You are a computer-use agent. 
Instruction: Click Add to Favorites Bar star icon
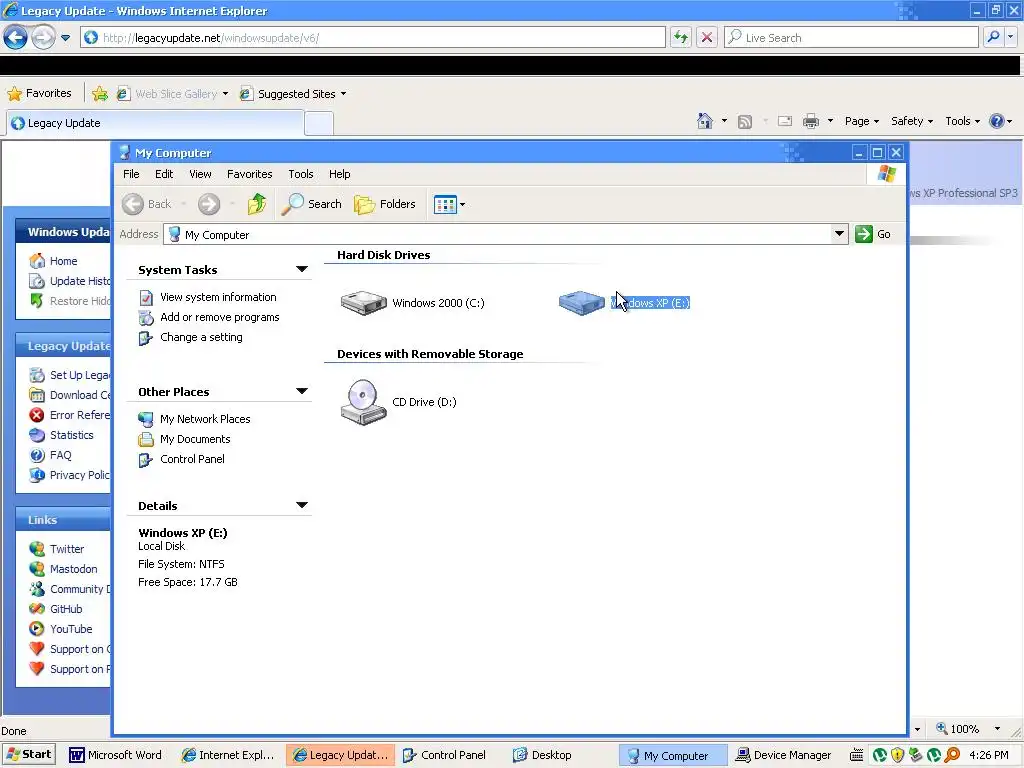pyautogui.click(x=100, y=93)
